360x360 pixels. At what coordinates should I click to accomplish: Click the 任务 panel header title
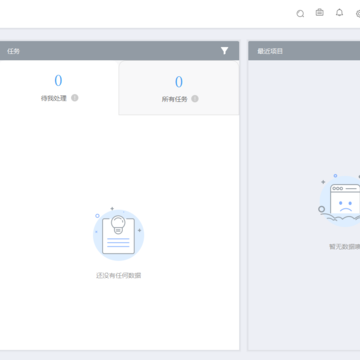(13, 51)
